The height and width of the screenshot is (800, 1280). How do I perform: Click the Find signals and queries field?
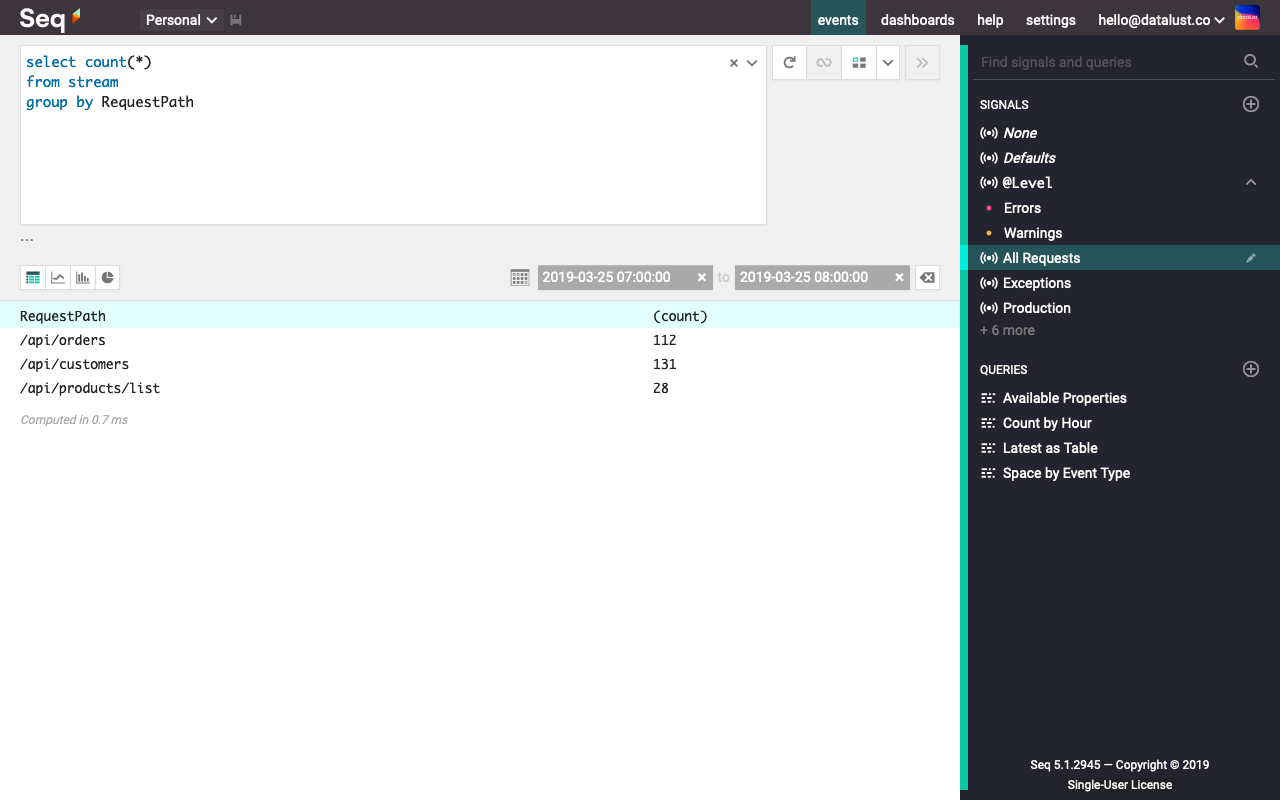1107,62
